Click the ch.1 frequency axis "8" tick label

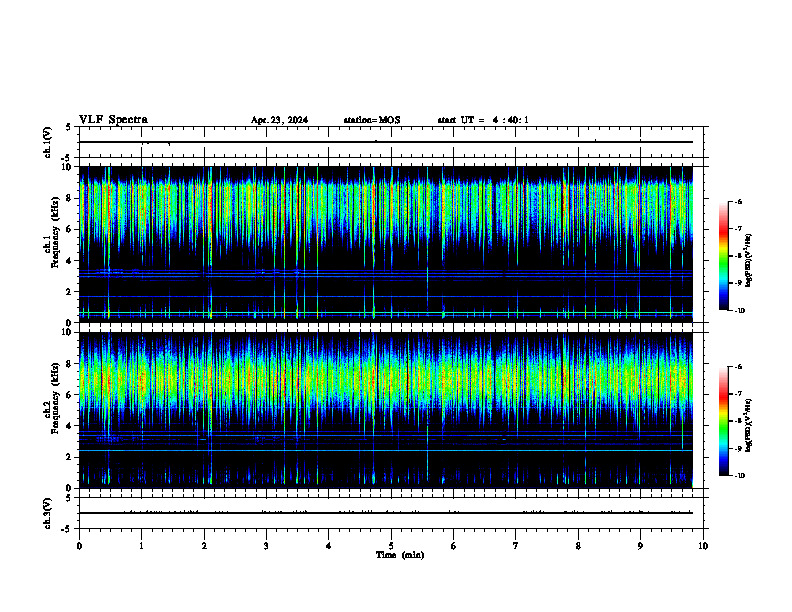pyautogui.click(x=70, y=198)
